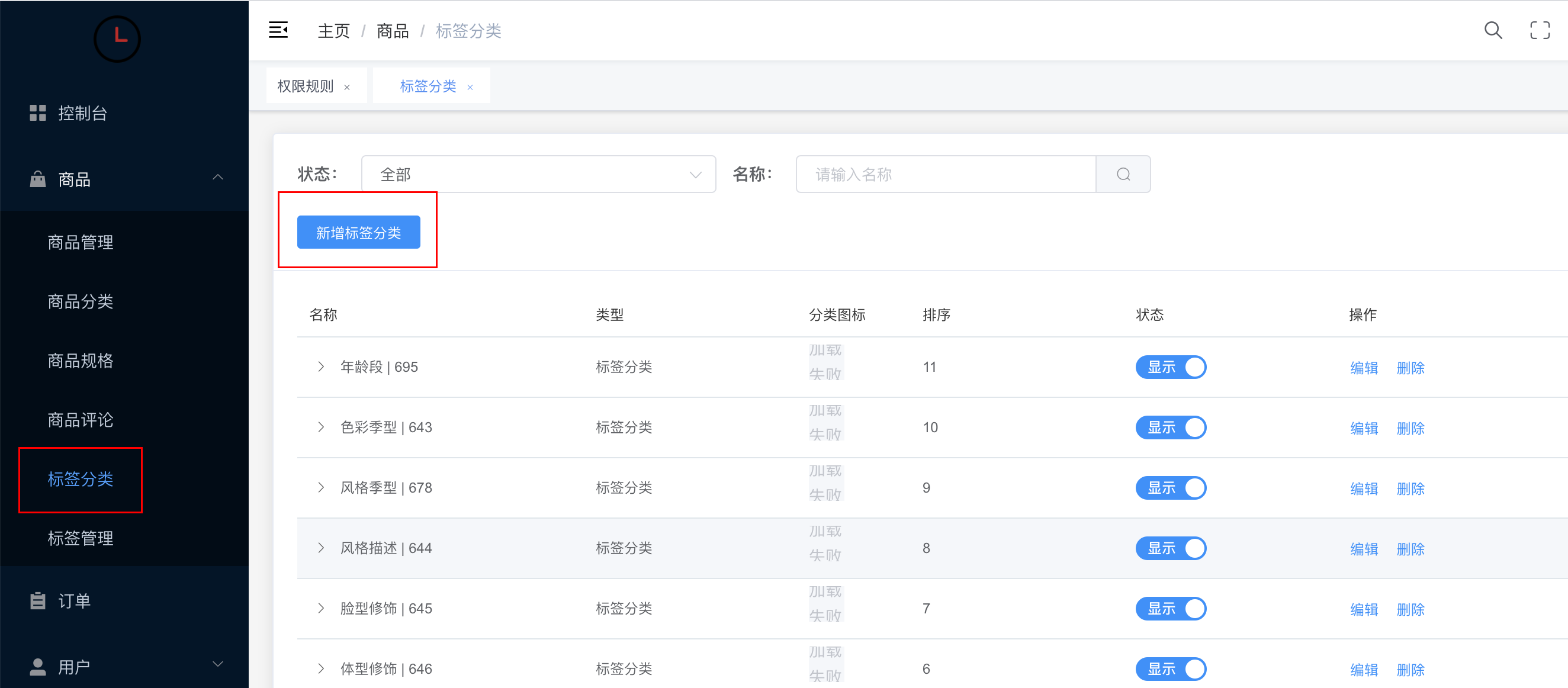The height and width of the screenshot is (688, 1568).
Task: Expand the 风格季型 | 678 row
Action: pos(321,487)
